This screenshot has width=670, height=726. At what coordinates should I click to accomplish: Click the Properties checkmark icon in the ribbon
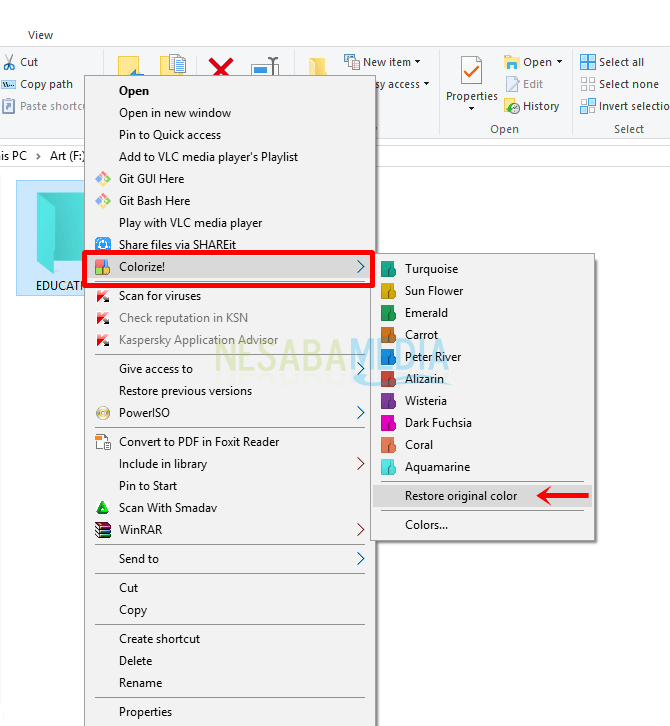click(x=471, y=70)
